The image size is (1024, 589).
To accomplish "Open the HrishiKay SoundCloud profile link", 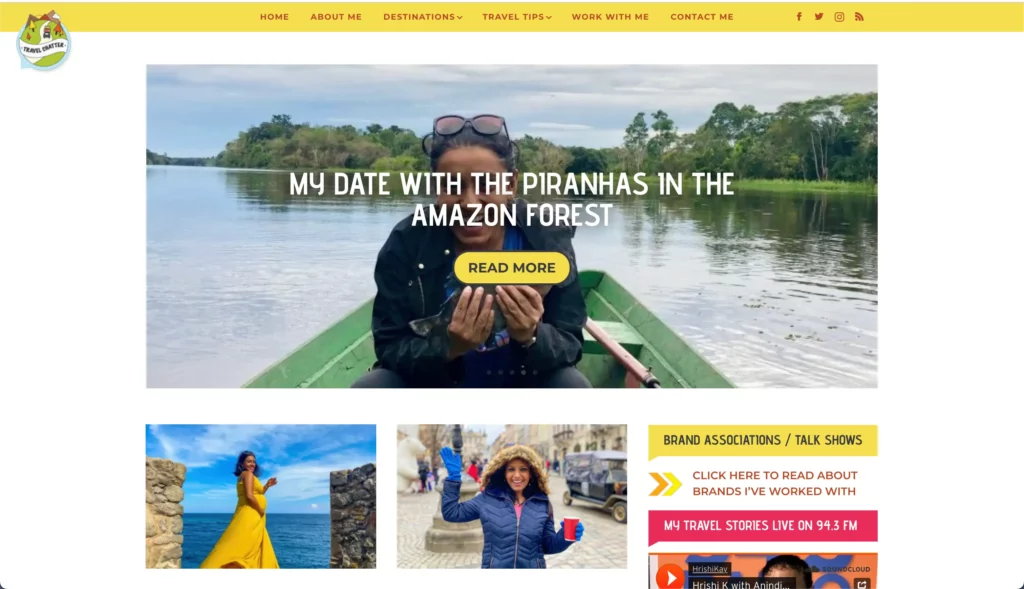I will [x=709, y=569].
